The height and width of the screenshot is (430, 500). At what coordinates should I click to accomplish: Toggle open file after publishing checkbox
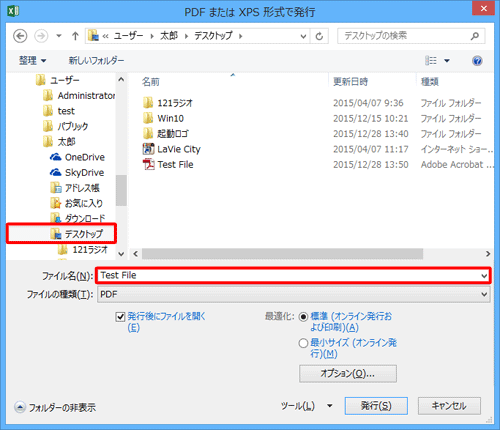coord(120,317)
